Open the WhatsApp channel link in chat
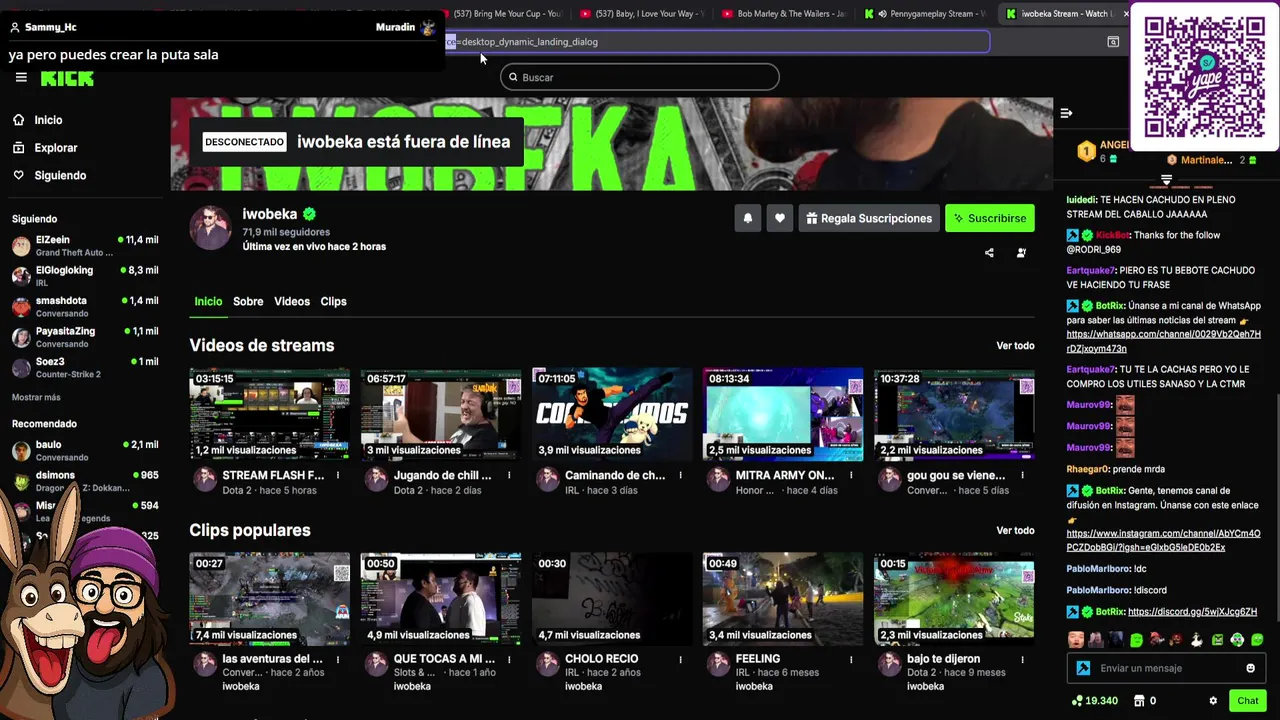The height and width of the screenshot is (720, 1280). pyautogui.click(x=1163, y=341)
